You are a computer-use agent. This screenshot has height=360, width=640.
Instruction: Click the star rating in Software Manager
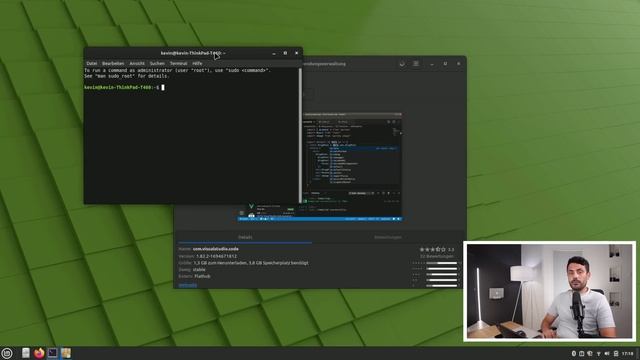pyautogui.click(x=433, y=249)
